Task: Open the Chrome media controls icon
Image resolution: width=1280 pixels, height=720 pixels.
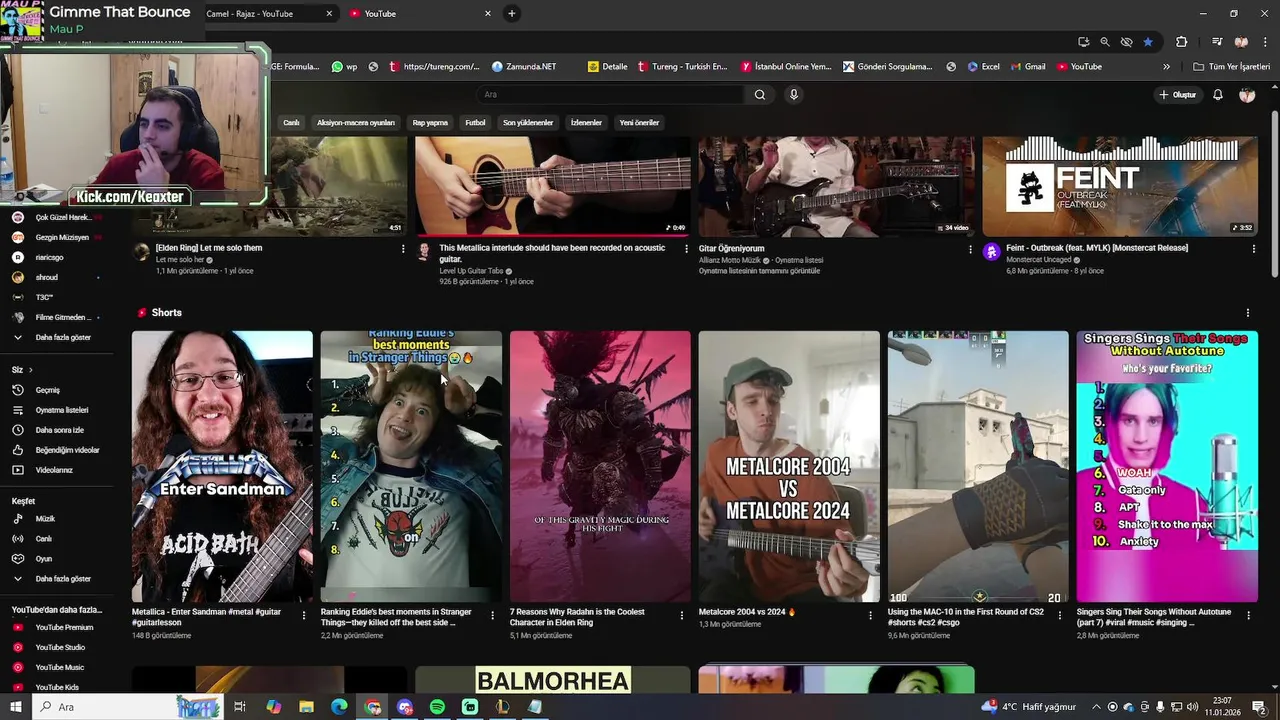Action: (x=1217, y=42)
